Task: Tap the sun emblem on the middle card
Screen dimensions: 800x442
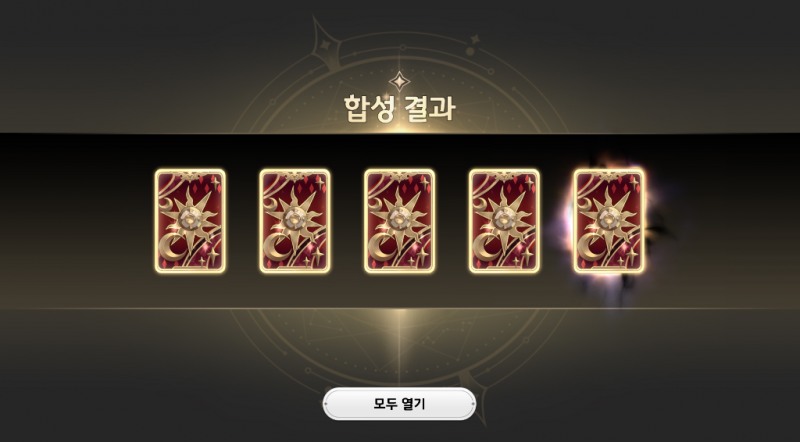Action: point(403,218)
